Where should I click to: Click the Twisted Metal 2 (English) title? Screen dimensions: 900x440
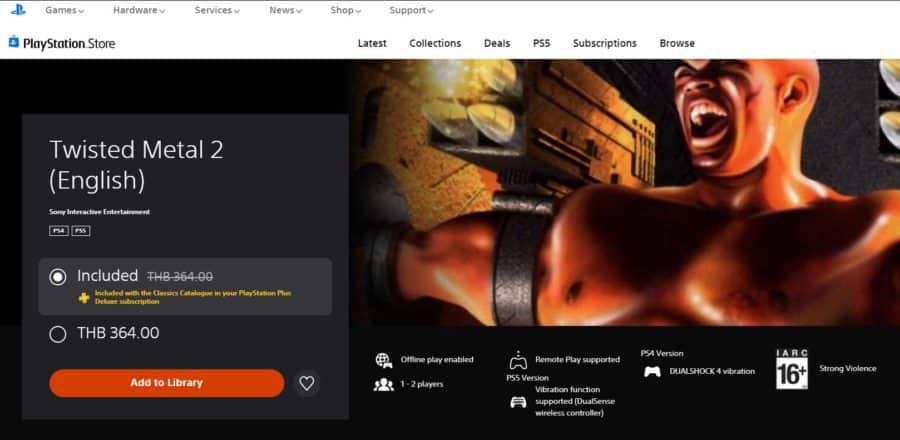point(136,165)
